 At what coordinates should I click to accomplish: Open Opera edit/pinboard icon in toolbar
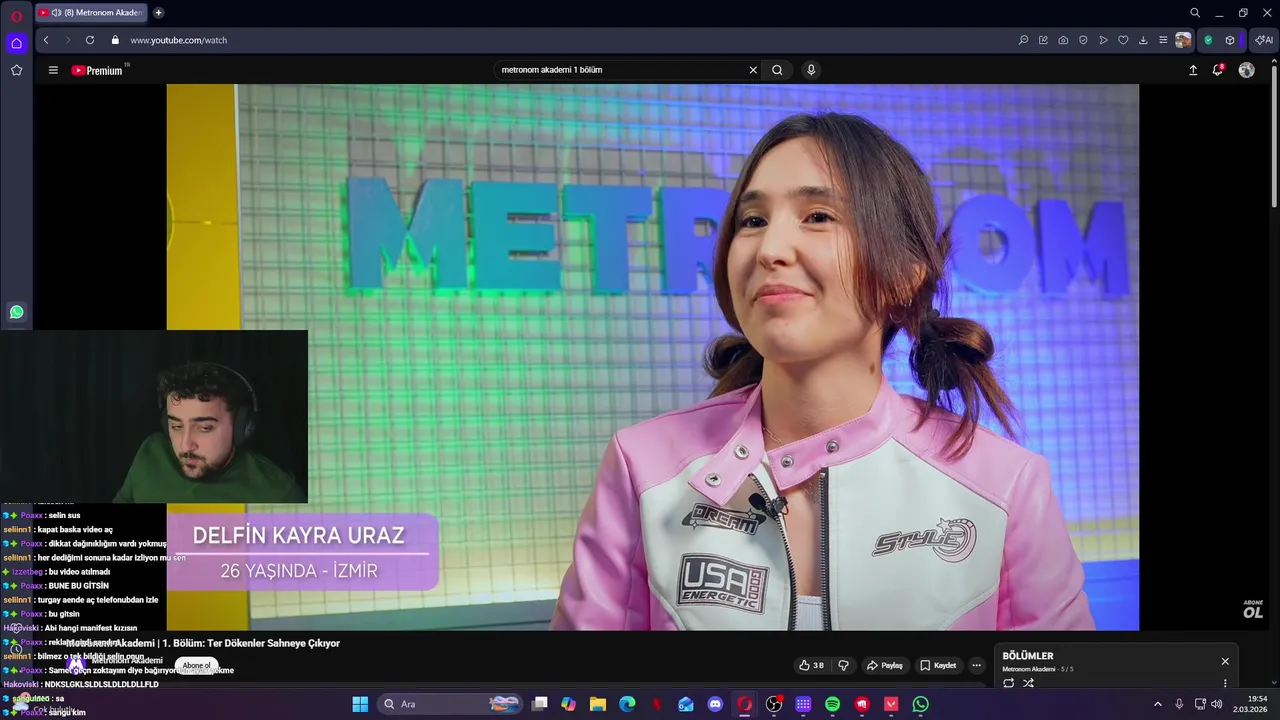pyautogui.click(x=1043, y=40)
